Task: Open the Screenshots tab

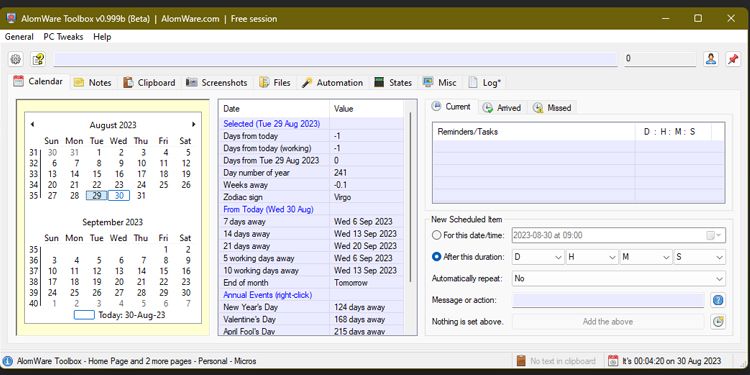Action: pos(217,82)
